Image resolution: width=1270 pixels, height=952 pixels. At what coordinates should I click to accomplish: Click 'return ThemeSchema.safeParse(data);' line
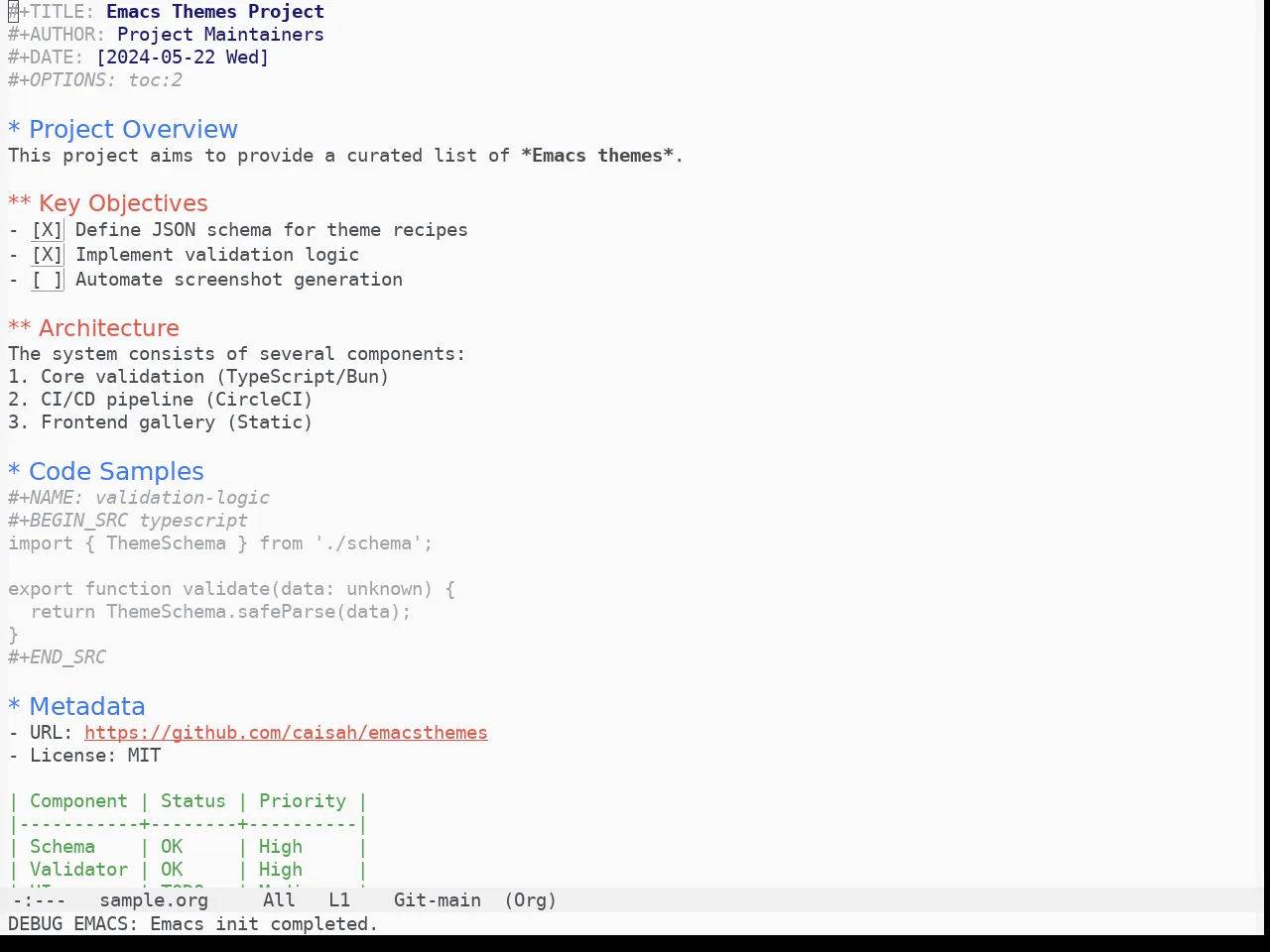point(220,612)
